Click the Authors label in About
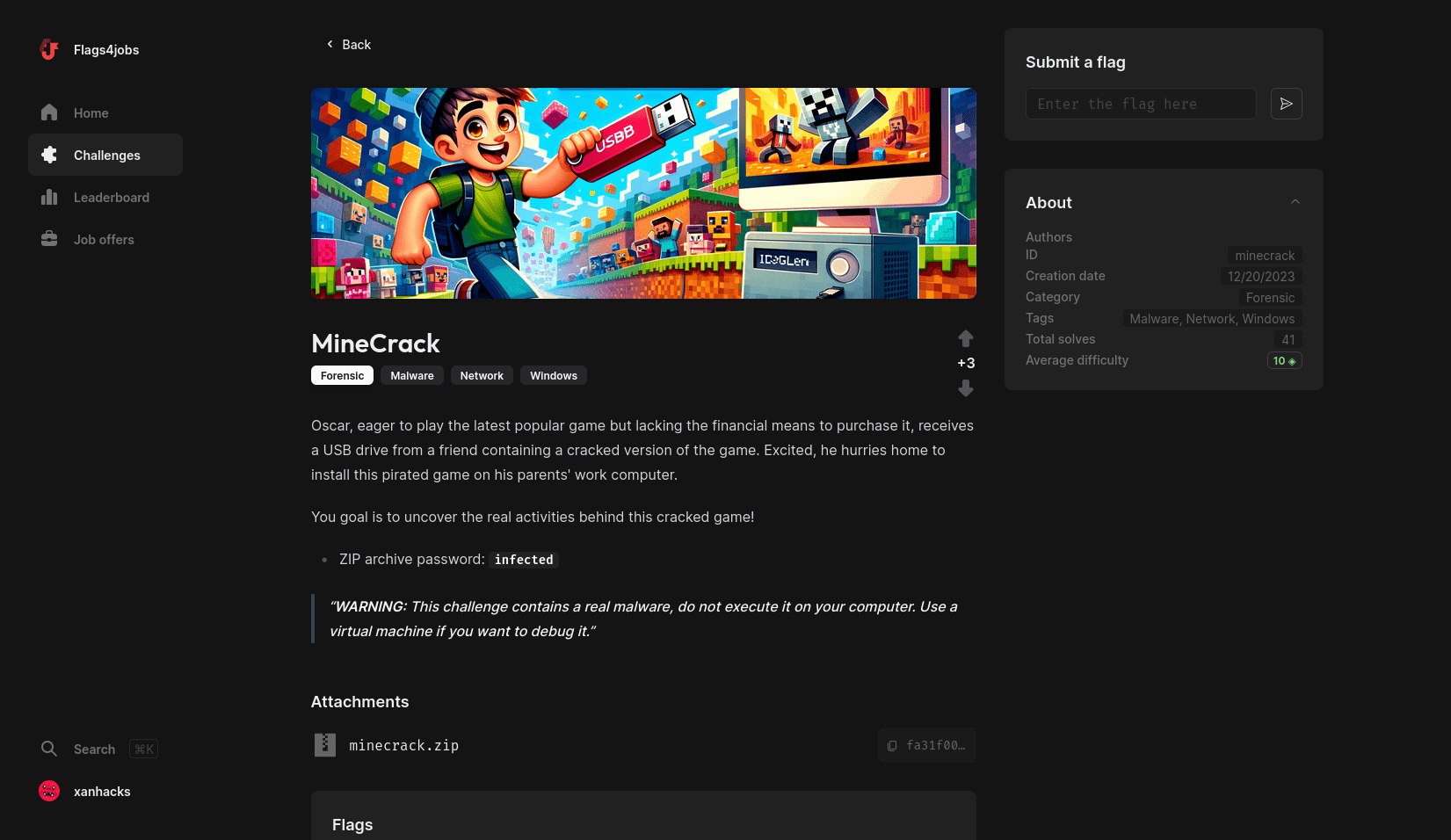Screen dimensions: 1451x840 [x=1048, y=237]
